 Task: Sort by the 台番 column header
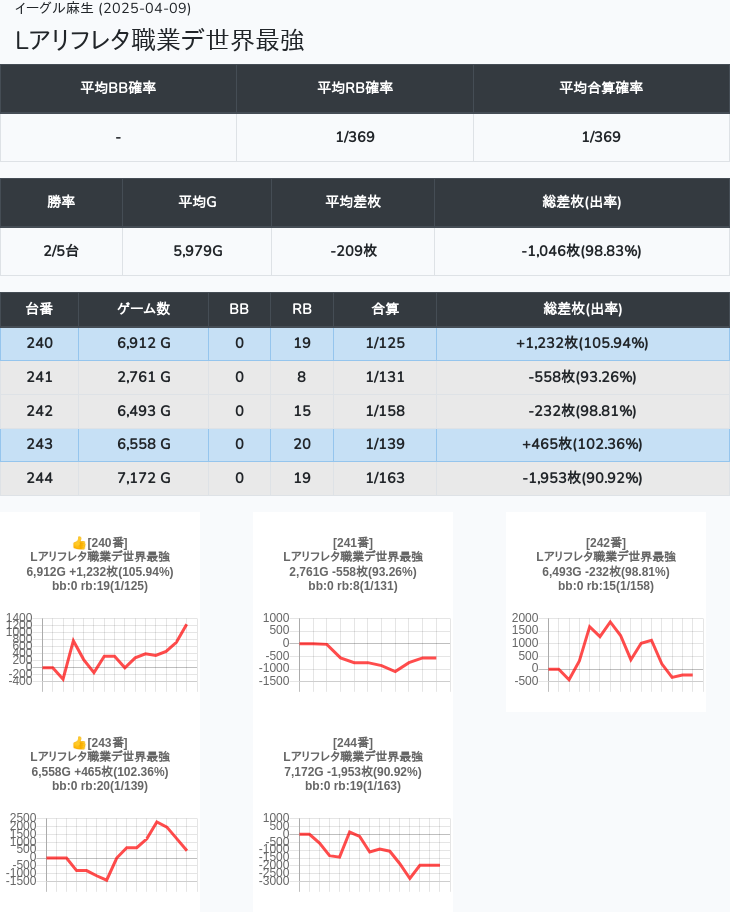click(40, 310)
